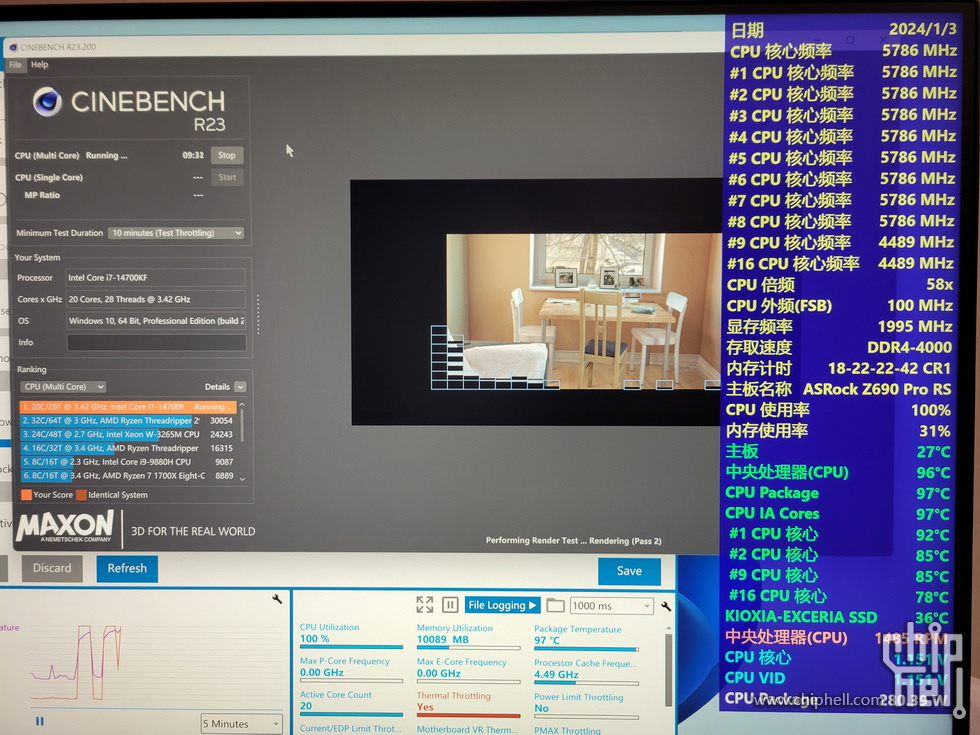The image size is (980, 735).
Task: Click the Processor Cache Frequency 4.49 GHz value
Action: coord(556,674)
